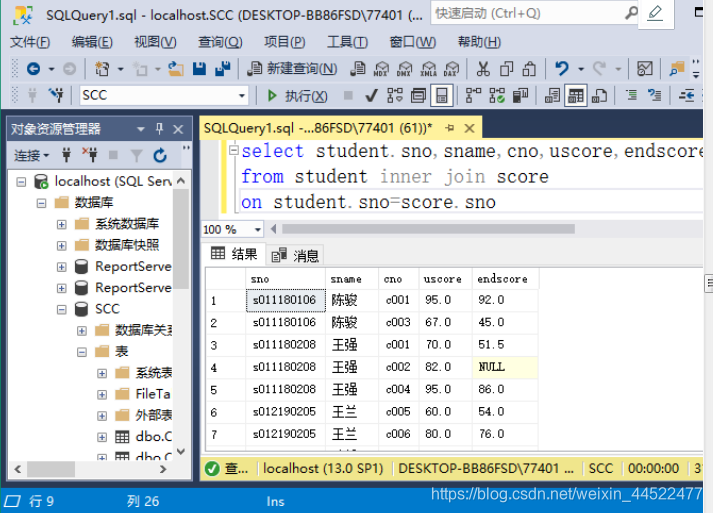This screenshot has height=513, width=713.
Task: Click the Disconnect icon in Object Explorer
Action: tap(90, 155)
